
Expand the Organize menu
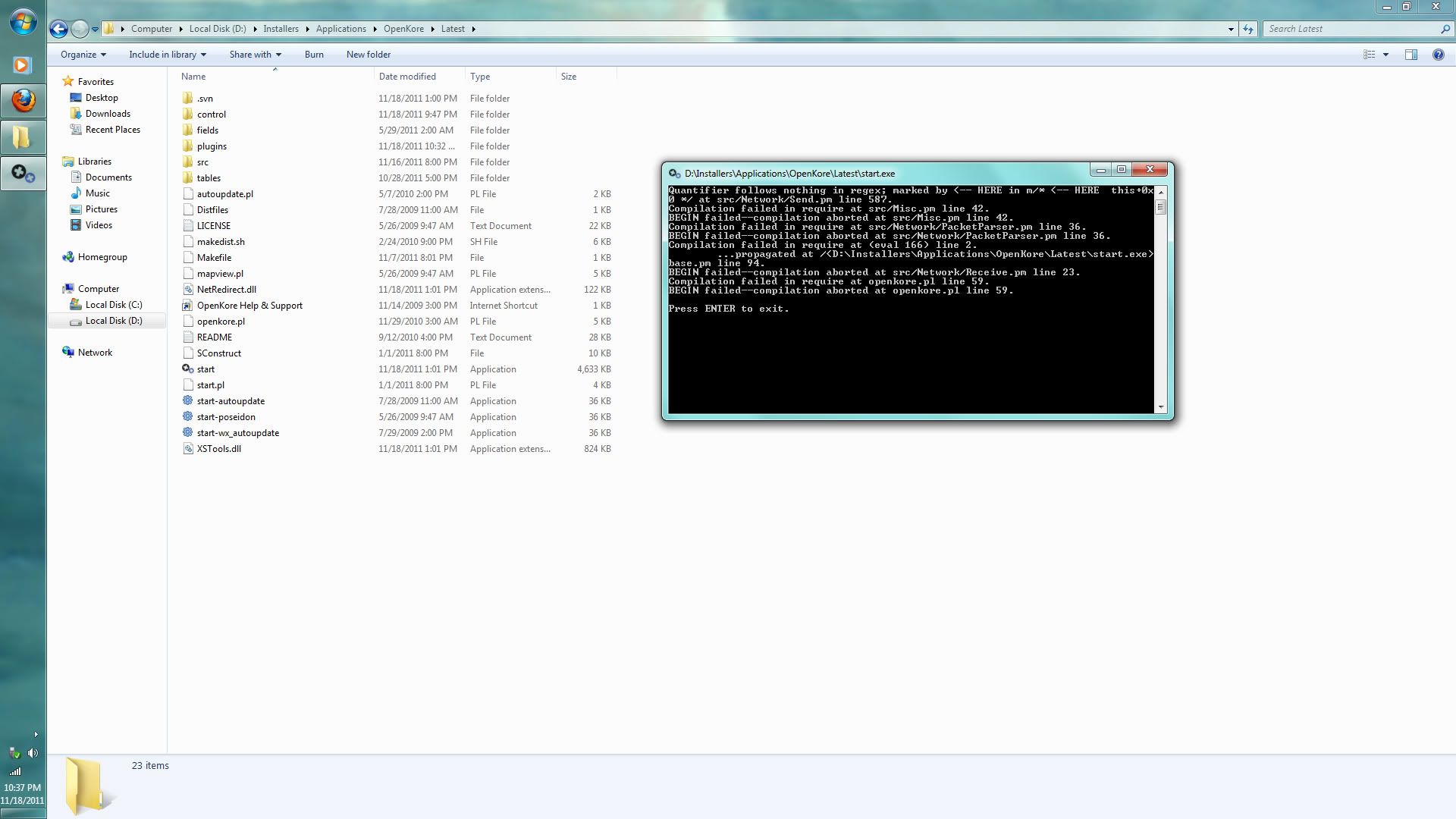[83, 55]
